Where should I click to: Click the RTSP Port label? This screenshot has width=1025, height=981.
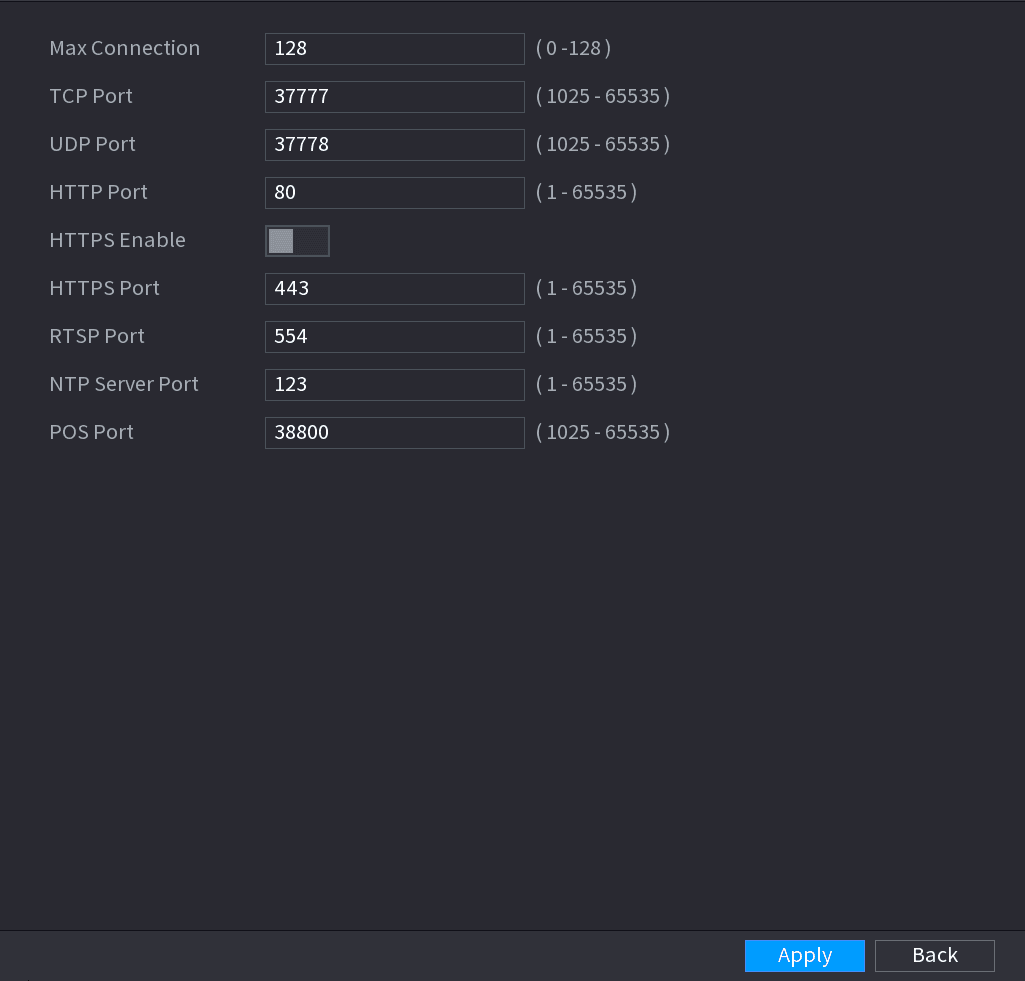[x=97, y=336]
